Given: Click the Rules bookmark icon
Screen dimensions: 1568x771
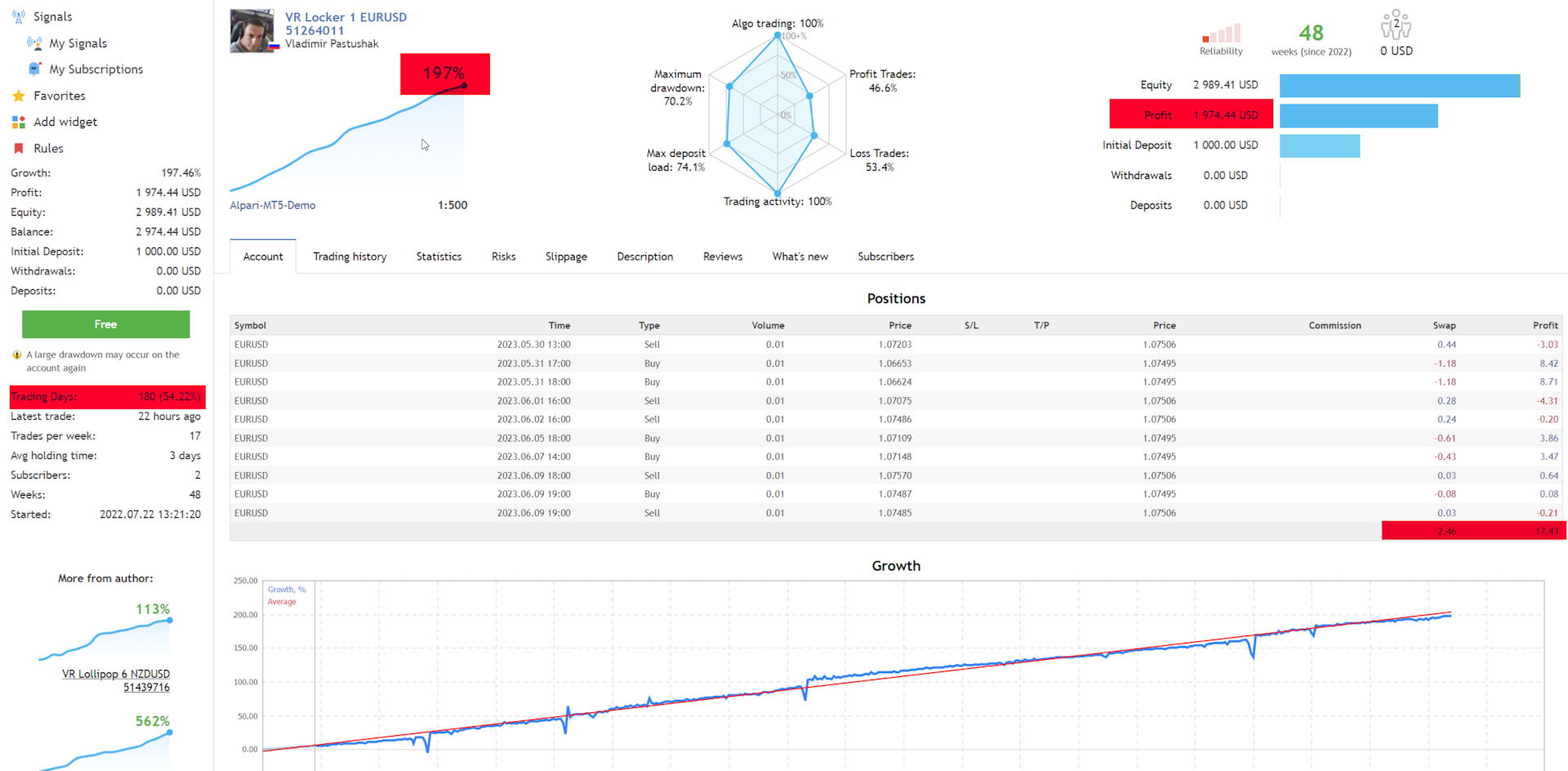Looking at the screenshot, I should tap(18, 148).
